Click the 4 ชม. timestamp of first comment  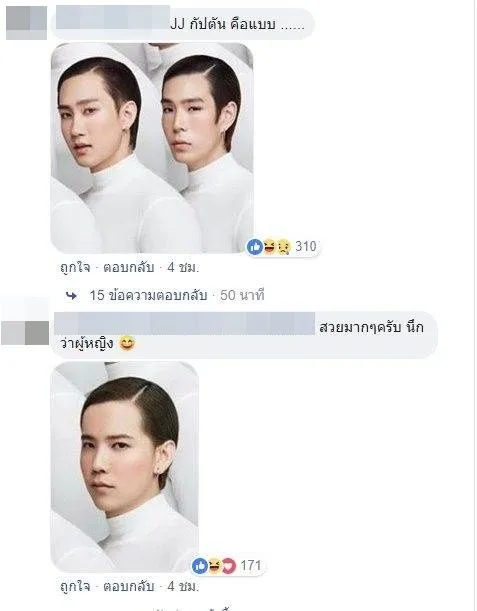pyautogui.click(x=183, y=268)
